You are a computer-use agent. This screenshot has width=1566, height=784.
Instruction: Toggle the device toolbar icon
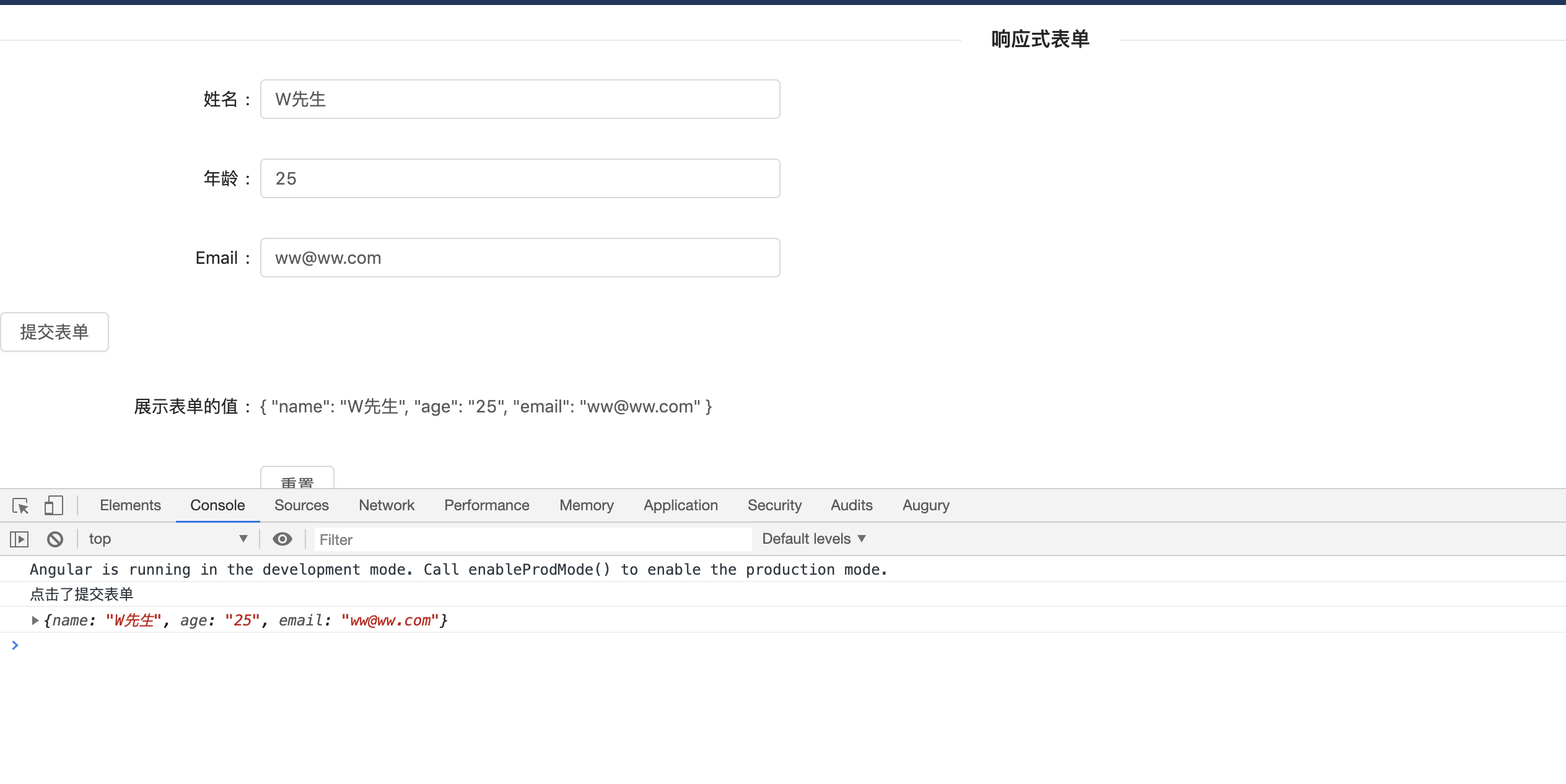(x=54, y=506)
